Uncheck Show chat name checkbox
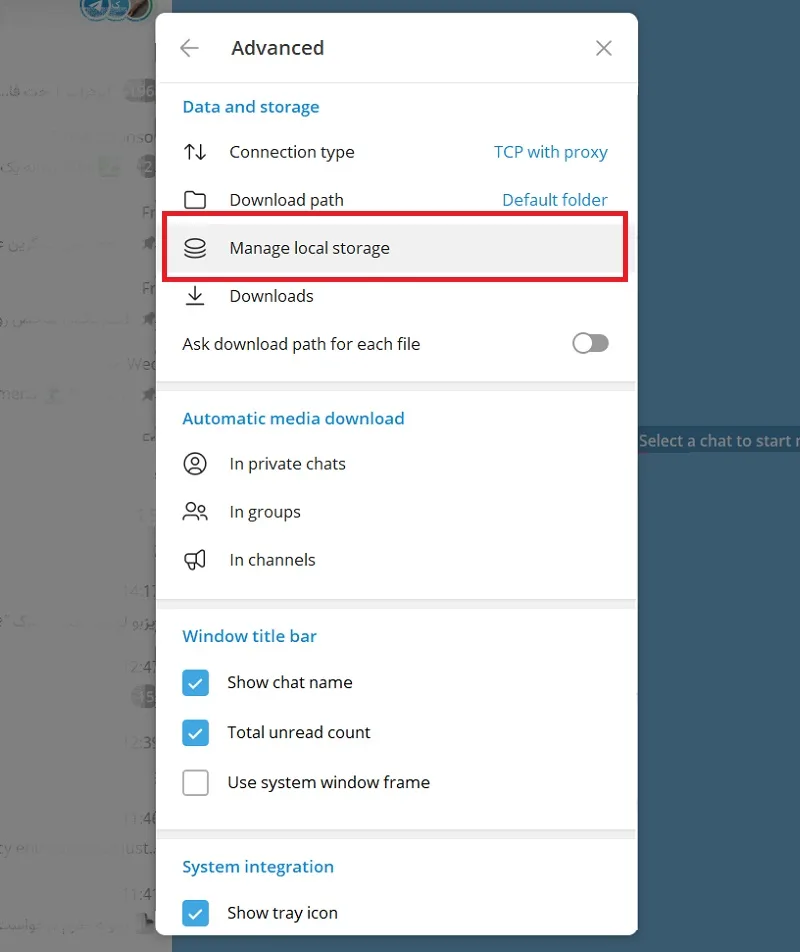Image resolution: width=800 pixels, height=952 pixels. coord(195,682)
